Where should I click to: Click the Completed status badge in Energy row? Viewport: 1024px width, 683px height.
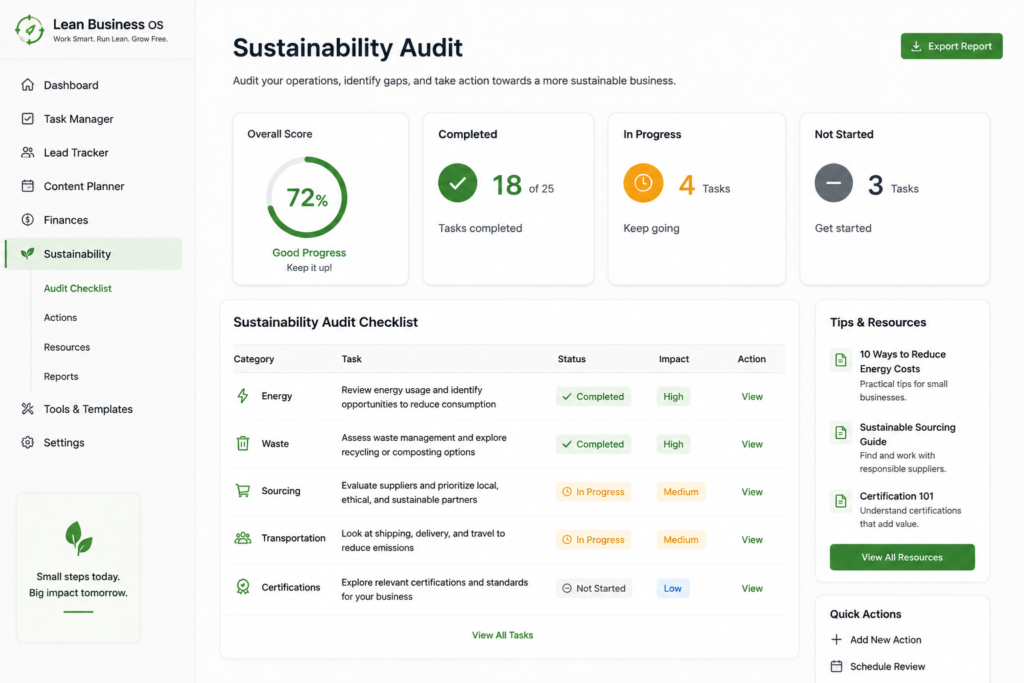[x=593, y=396]
